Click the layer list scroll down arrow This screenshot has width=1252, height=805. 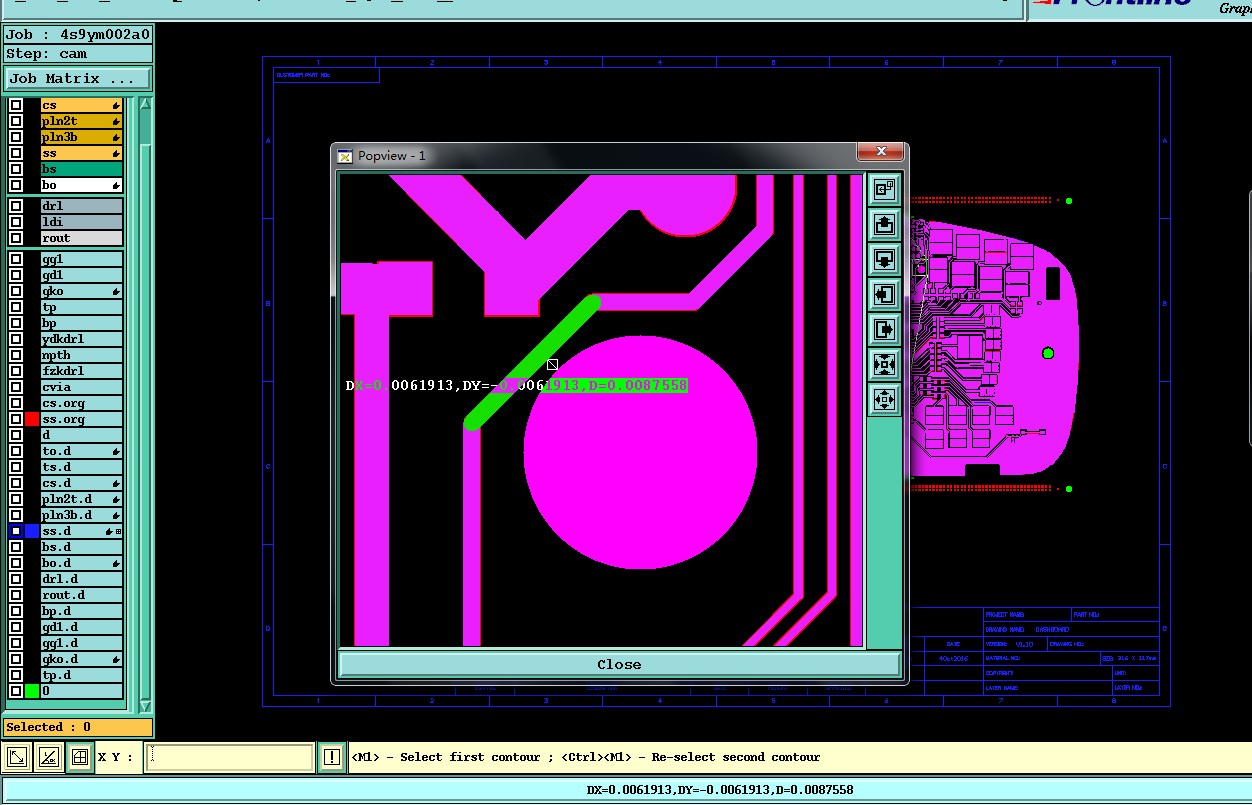coord(146,706)
